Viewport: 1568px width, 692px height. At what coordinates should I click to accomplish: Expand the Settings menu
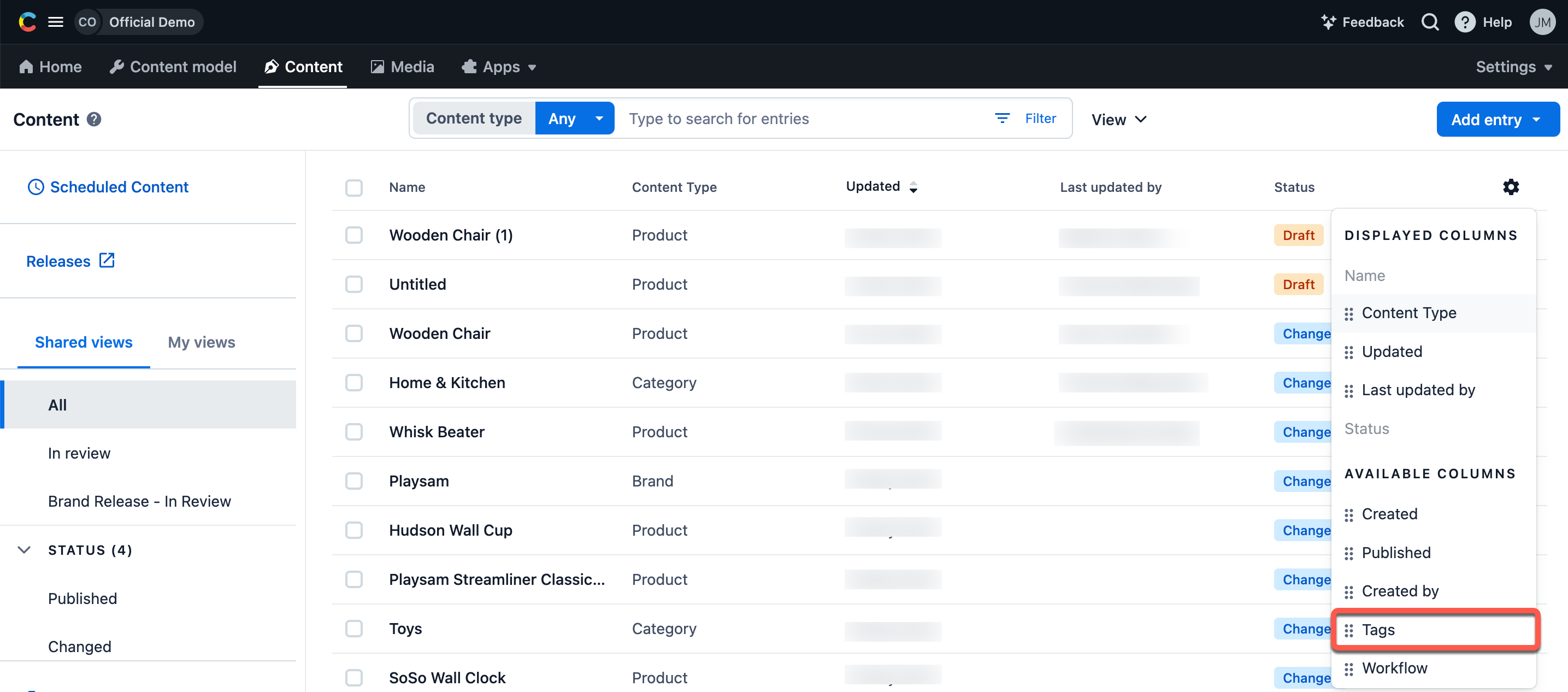pyautogui.click(x=1514, y=66)
